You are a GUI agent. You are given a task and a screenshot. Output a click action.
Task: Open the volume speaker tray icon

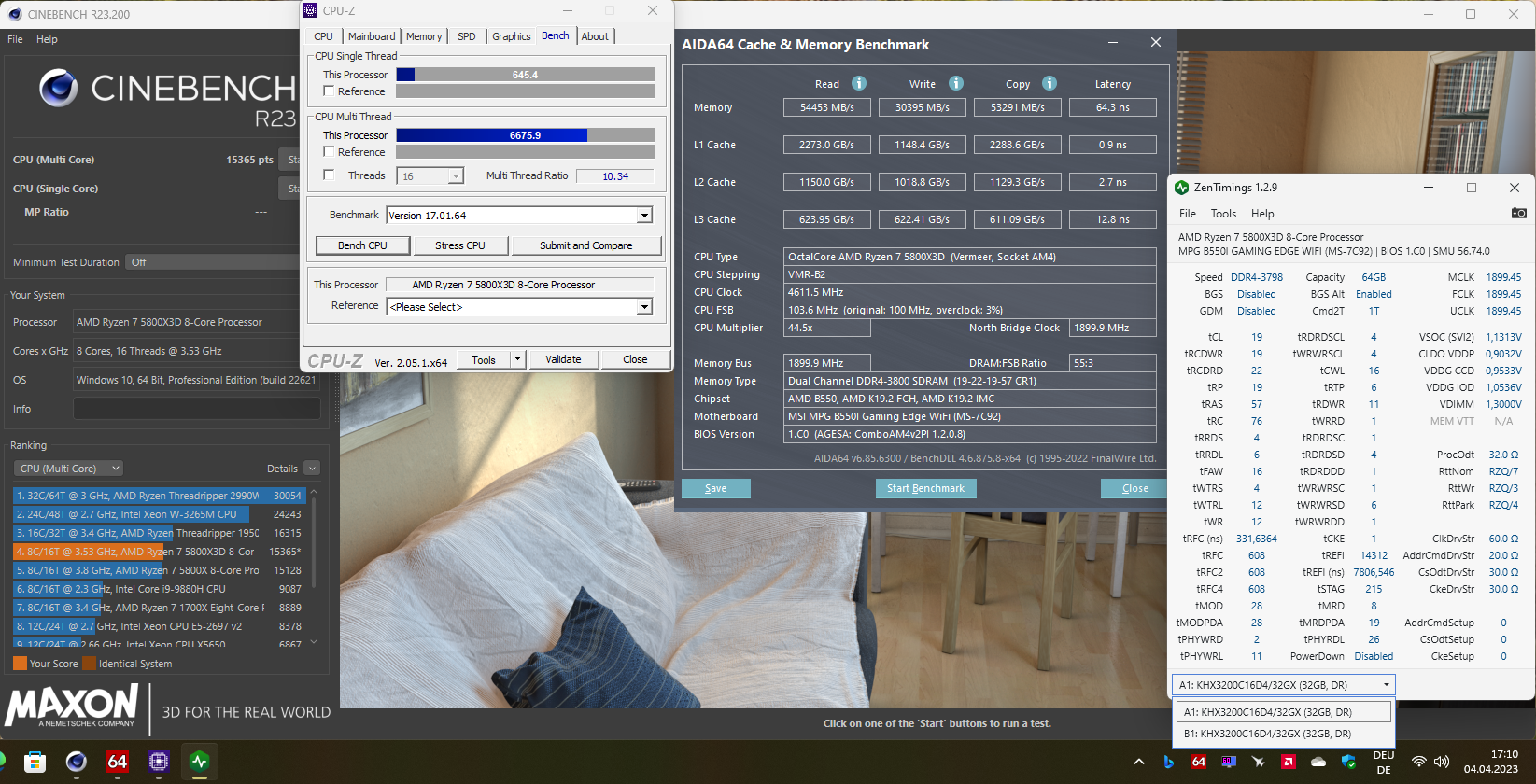tap(1442, 762)
